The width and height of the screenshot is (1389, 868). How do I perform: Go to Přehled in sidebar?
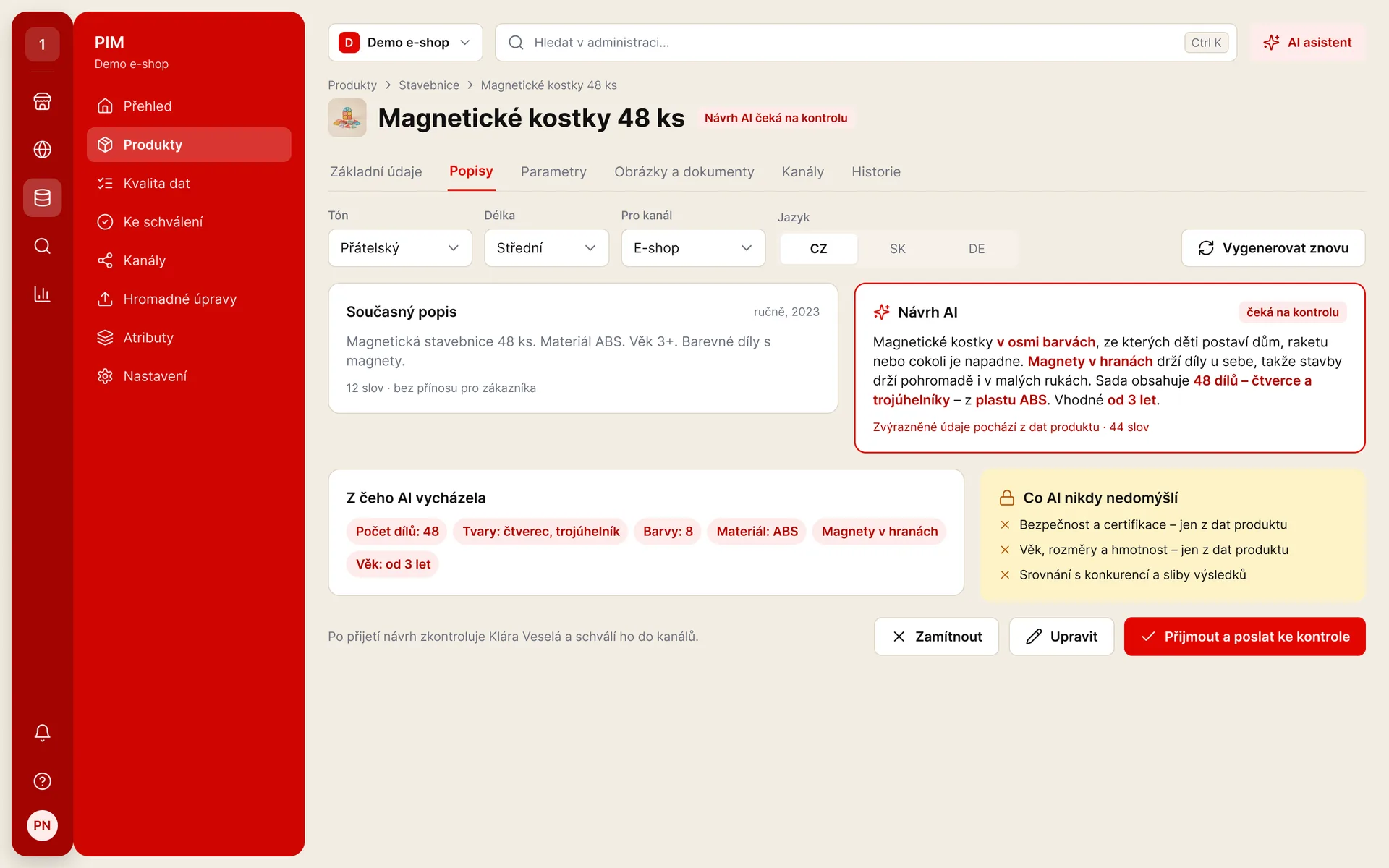[x=189, y=106]
